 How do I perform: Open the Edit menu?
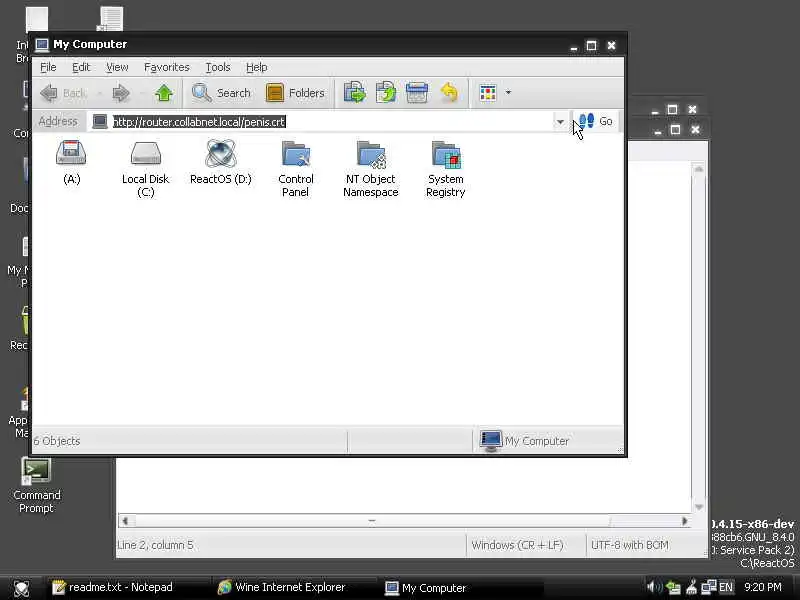point(81,67)
